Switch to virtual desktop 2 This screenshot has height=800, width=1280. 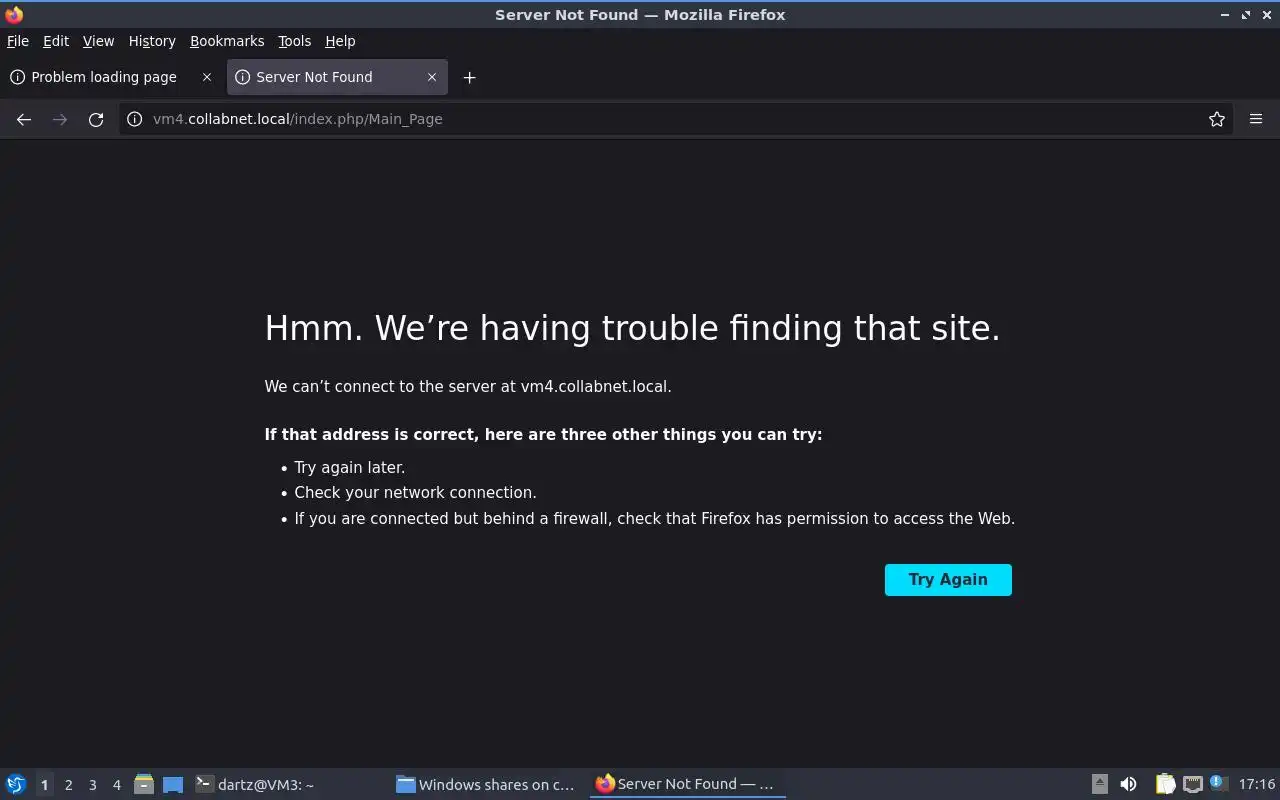pyautogui.click(x=68, y=785)
